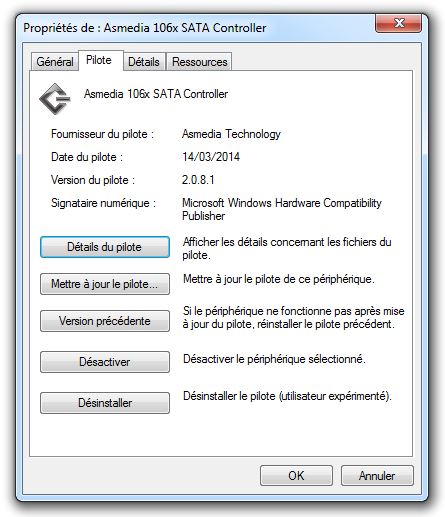This screenshot has width=445, height=517.
Task: Go to the Ressources tab
Action: [x=200, y=62]
